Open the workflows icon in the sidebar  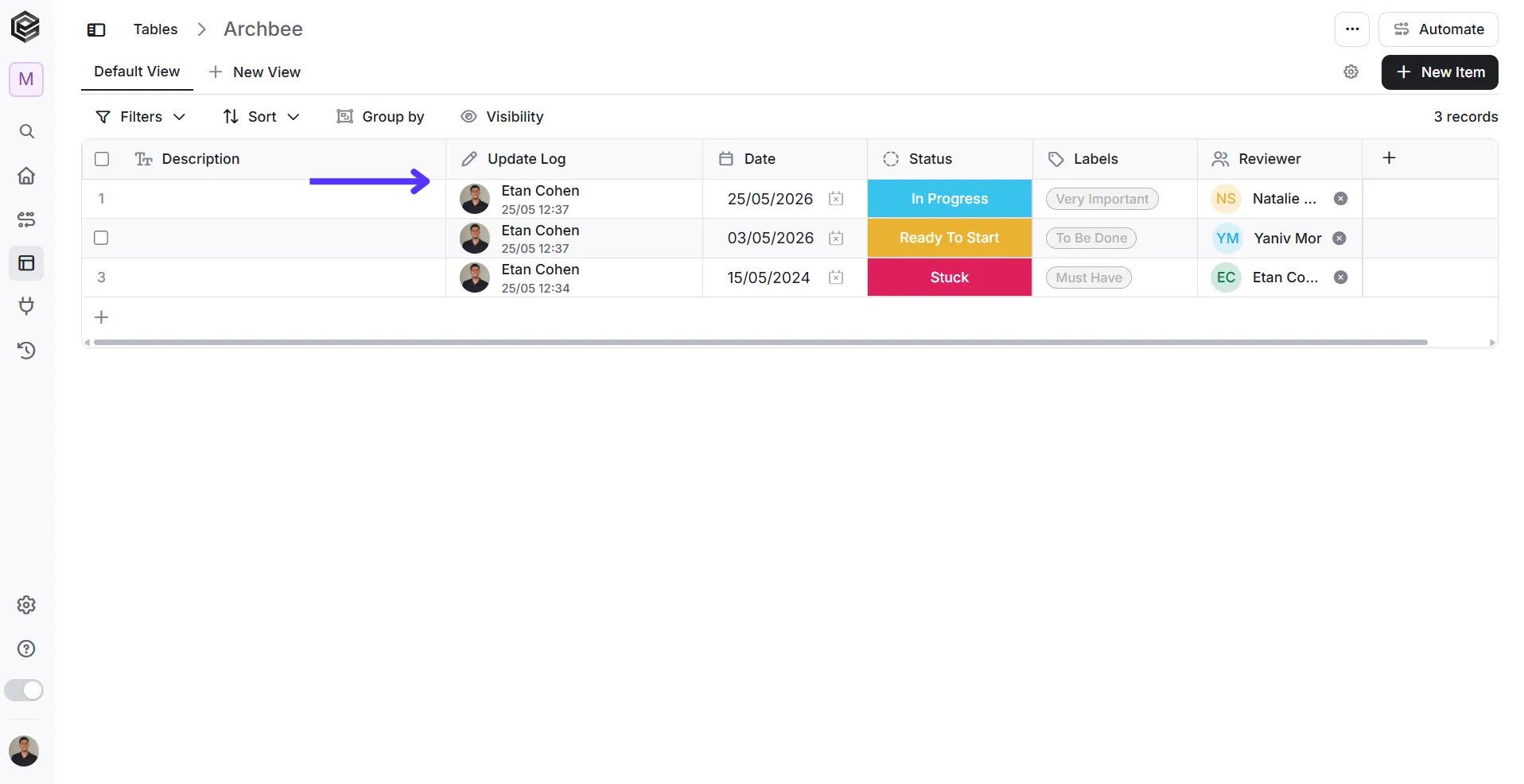pyautogui.click(x=26, y=219)
